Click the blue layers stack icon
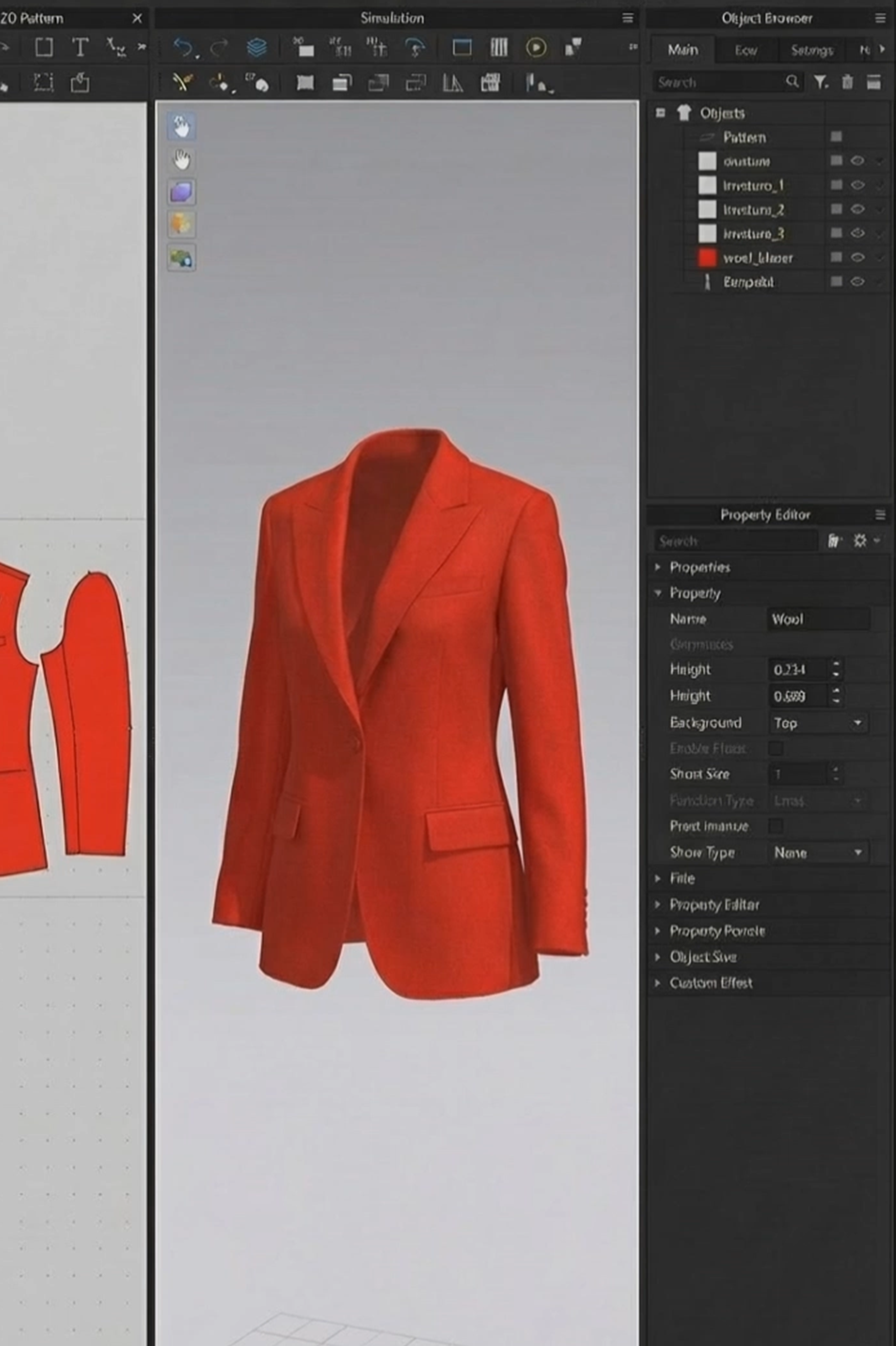Viewport: 896px width, 1346px height. pyautogui.click(x=257, y=48)
